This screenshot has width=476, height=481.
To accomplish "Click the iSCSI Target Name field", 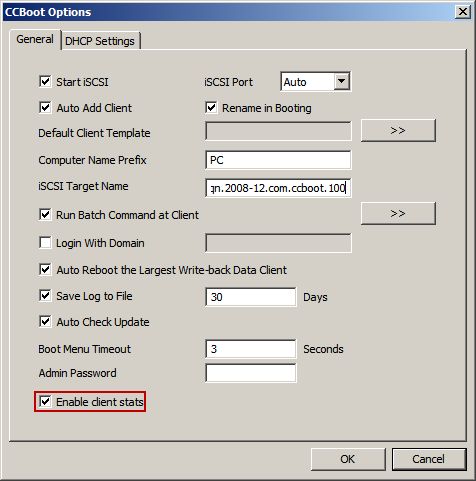I will click(x=278, y=188).
